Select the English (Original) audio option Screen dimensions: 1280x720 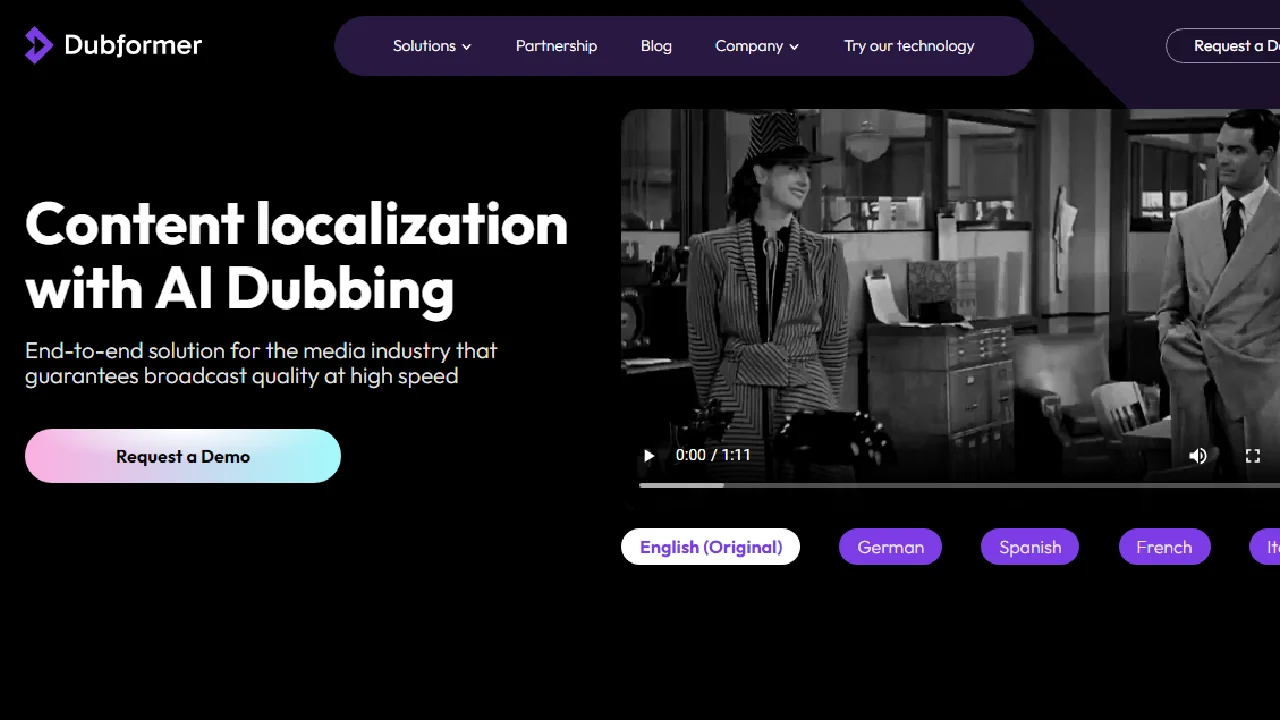(x=711, y=547)
